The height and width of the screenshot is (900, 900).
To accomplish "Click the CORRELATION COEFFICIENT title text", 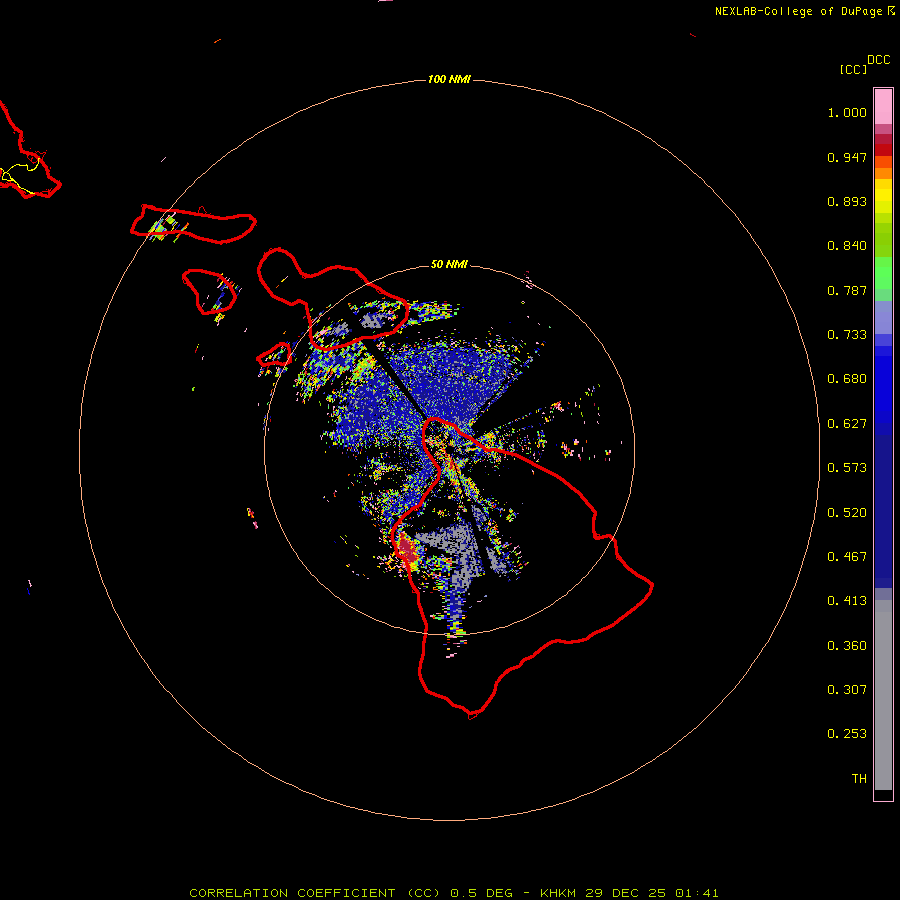I will coord(292,893).
